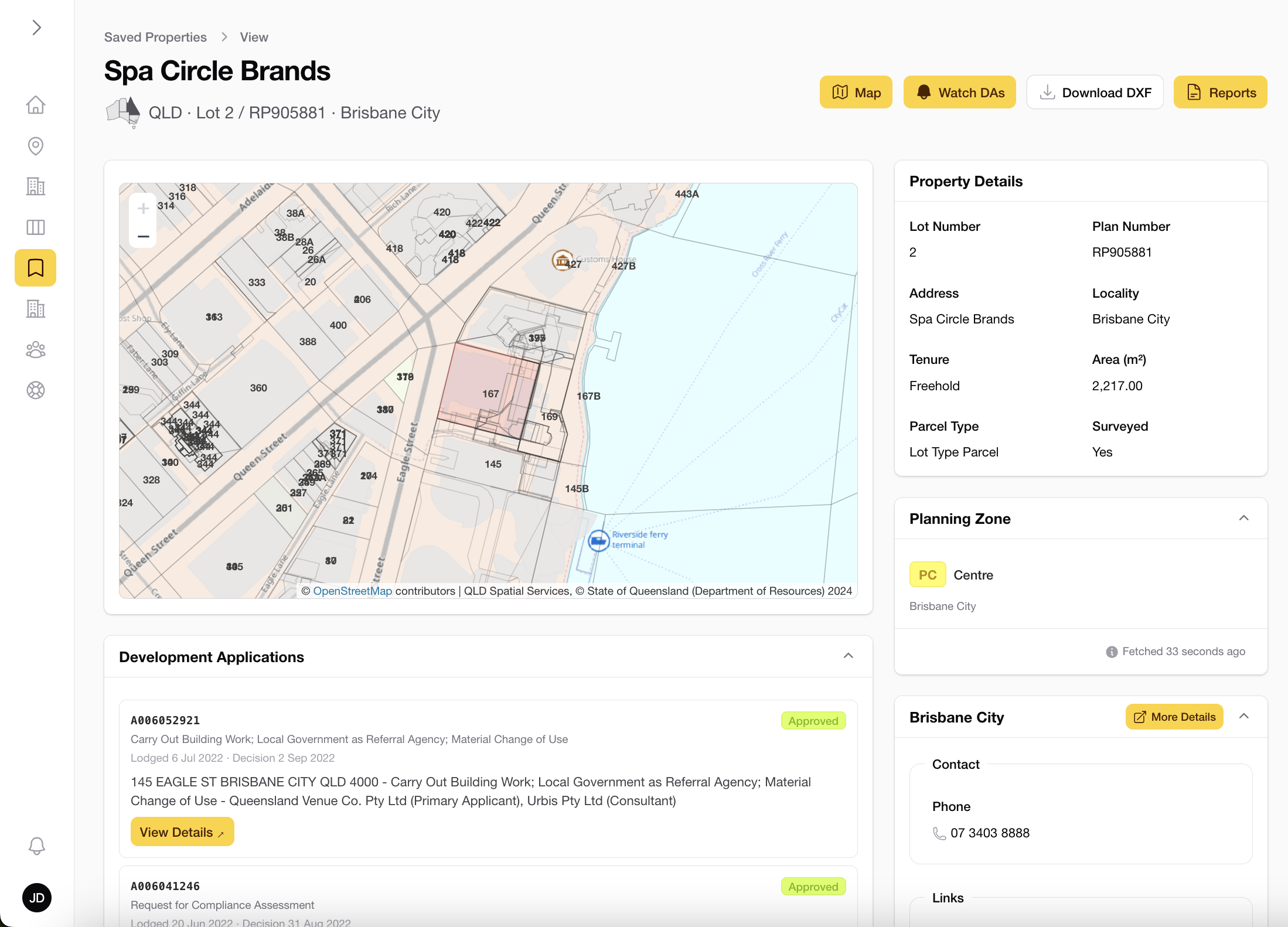Open notifications bell icon in sidebar
The height and width of the screenshot is (927, 1288).
point(36,846)
